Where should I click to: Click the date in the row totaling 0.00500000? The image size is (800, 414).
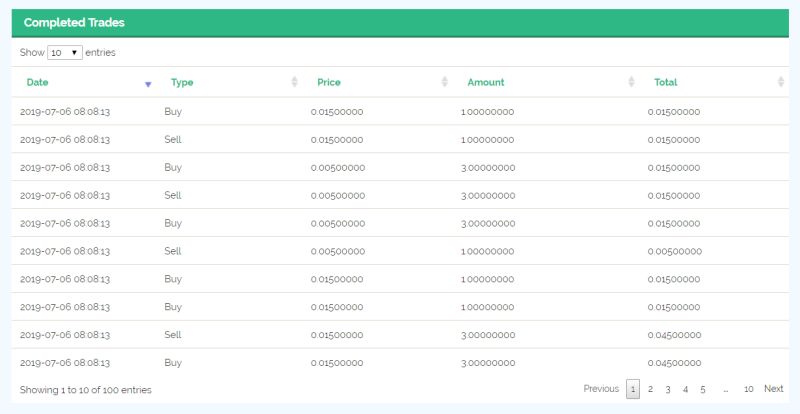click(65, 251)
